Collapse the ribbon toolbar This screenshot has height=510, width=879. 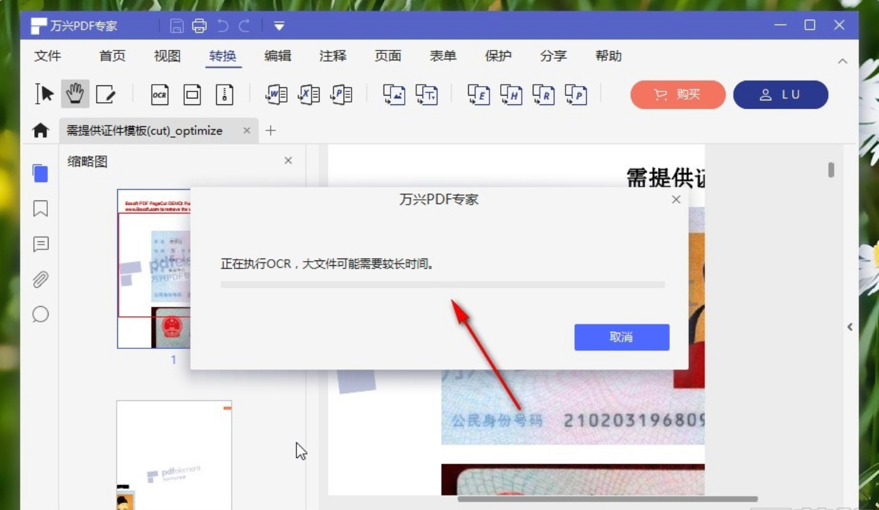pos(843,61)
